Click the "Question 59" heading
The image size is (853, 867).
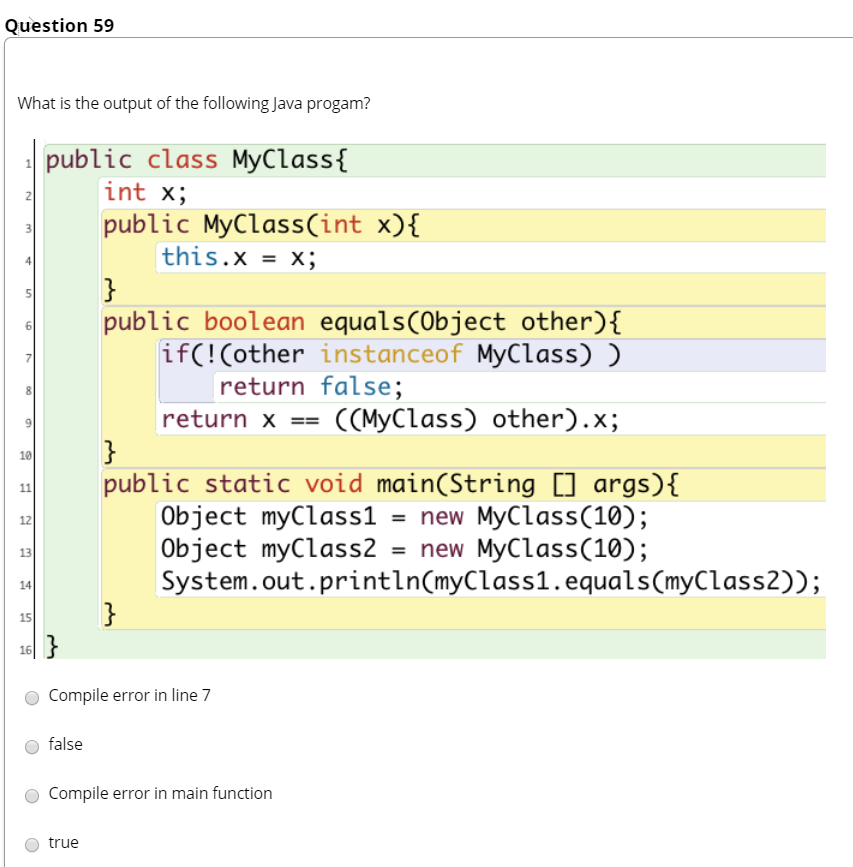pos(58,25)
